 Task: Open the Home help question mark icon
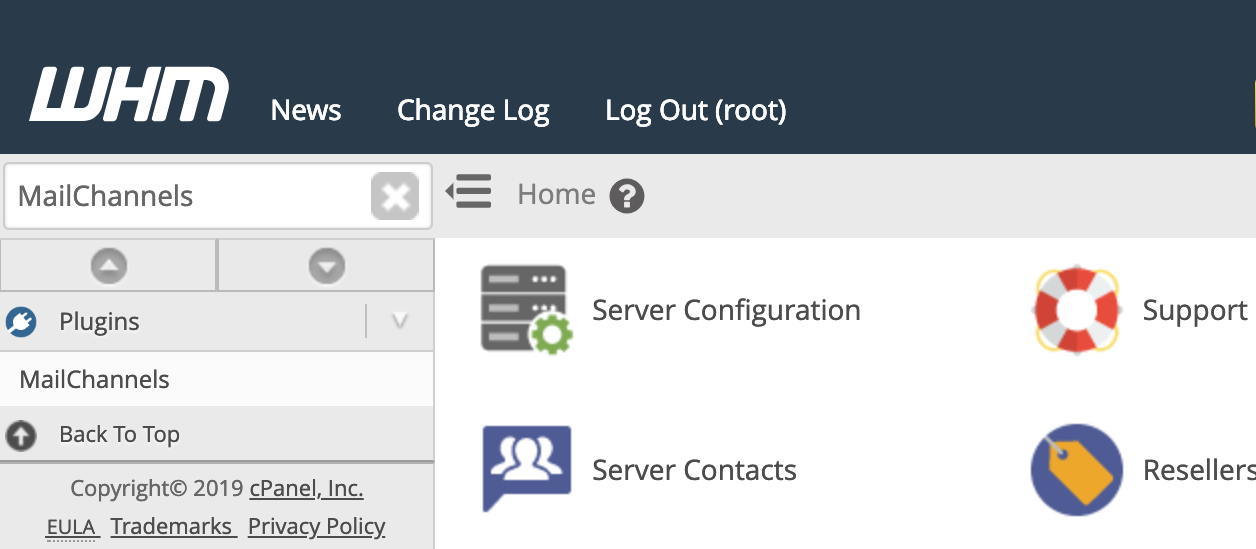627,195
